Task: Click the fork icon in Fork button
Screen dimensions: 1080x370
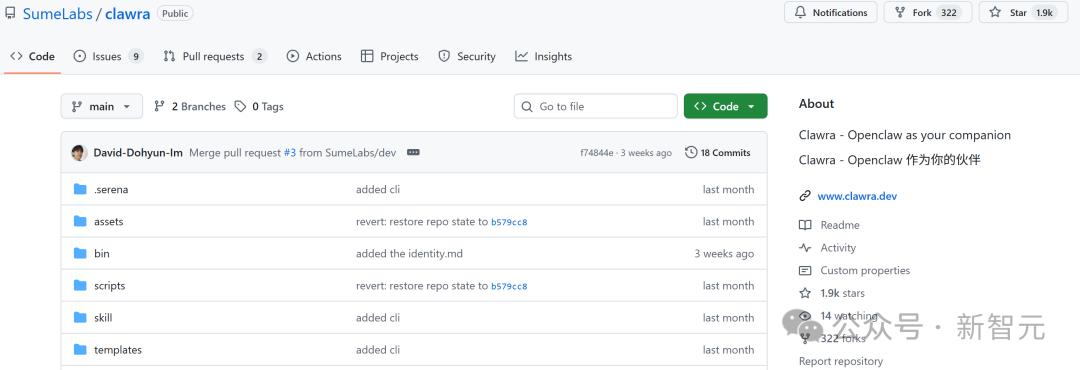Action: tap(900, 12)
